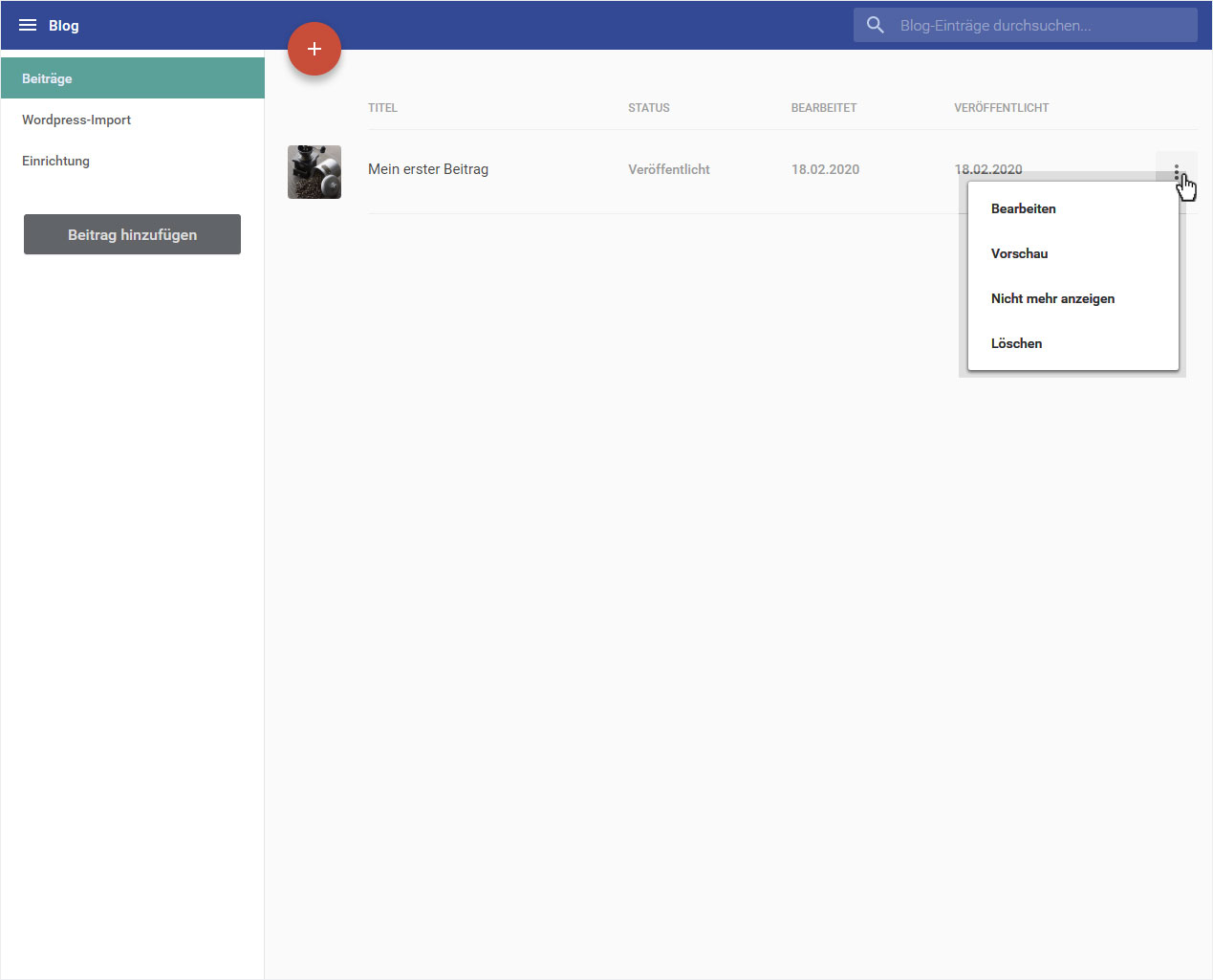
Task: Choose Bearbeiten from the context menu
Action: pos(1073,208)
